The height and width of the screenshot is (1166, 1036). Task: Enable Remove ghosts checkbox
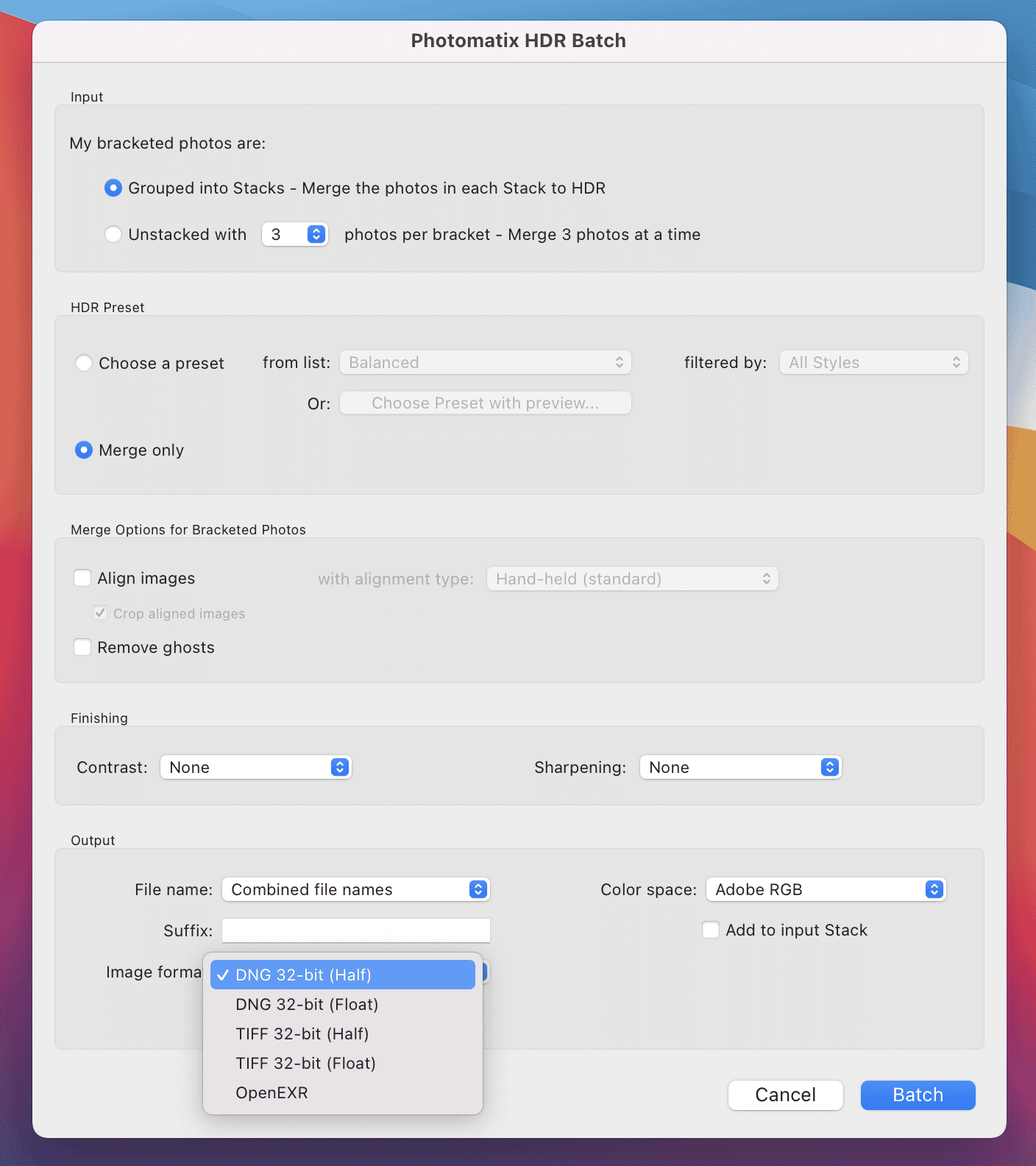(x=82, y=648)
